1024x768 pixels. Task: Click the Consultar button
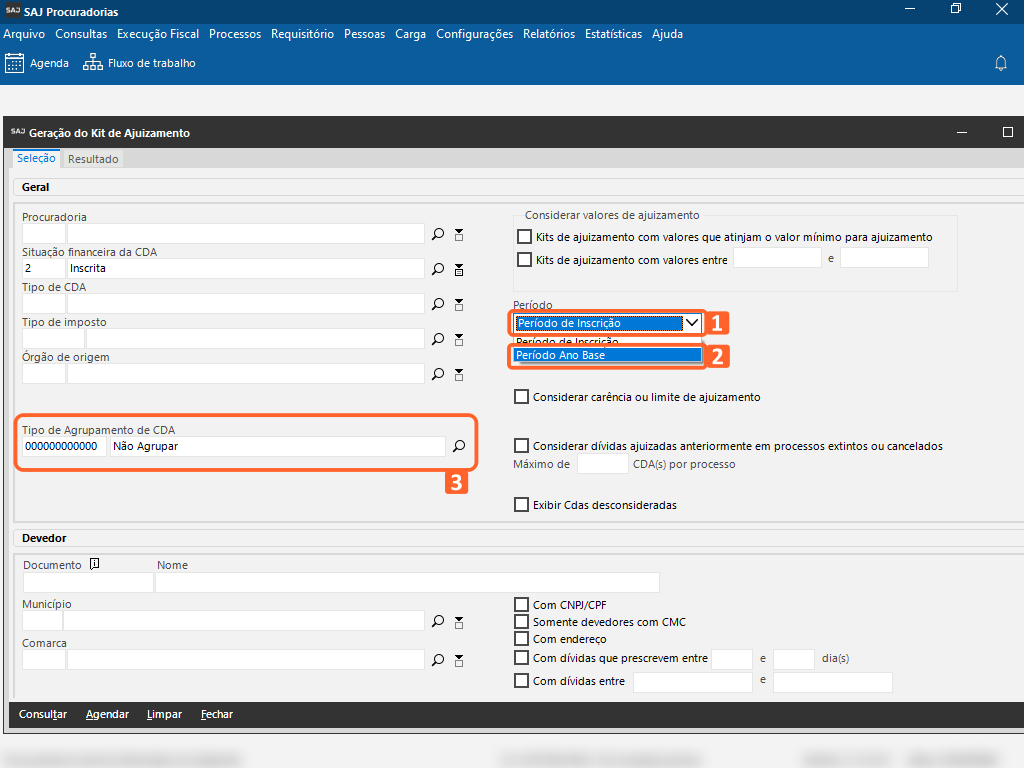(x=43, y=715)
